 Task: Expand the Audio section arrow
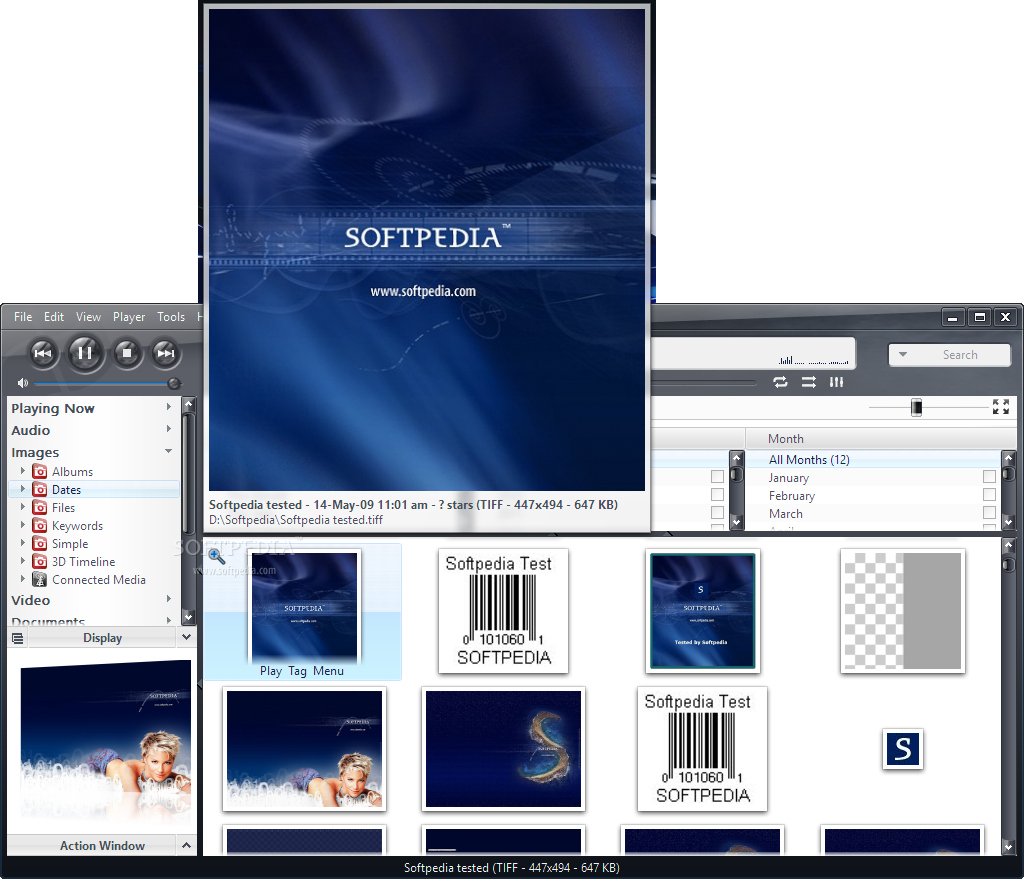[x=168, y=429]
